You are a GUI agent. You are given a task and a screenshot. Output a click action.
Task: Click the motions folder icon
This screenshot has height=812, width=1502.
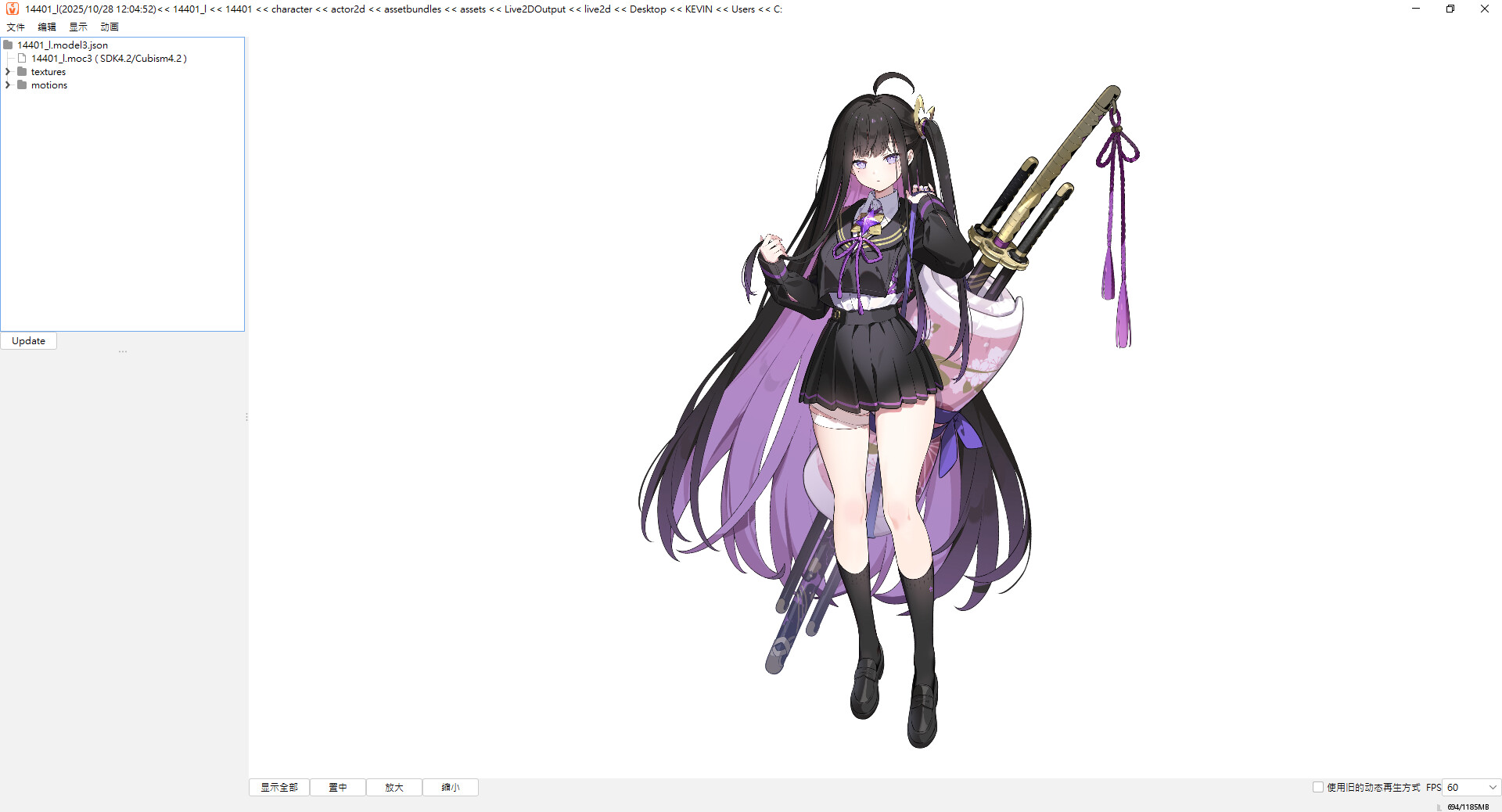tap(22, 85)
